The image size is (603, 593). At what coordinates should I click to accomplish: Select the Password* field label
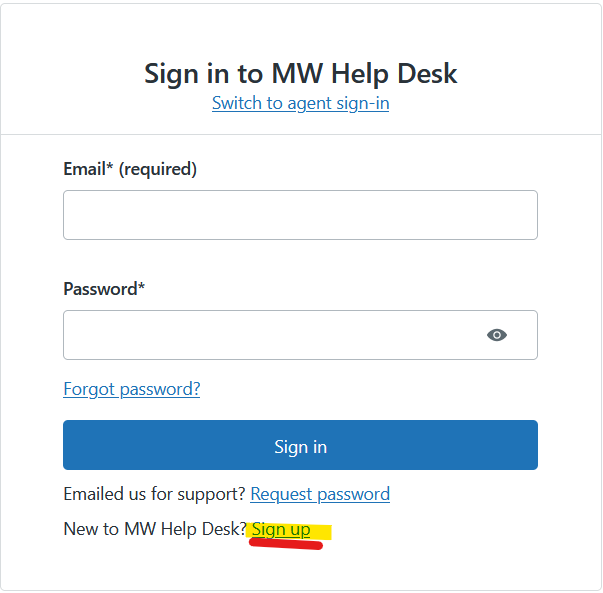[x=104, y=289]
